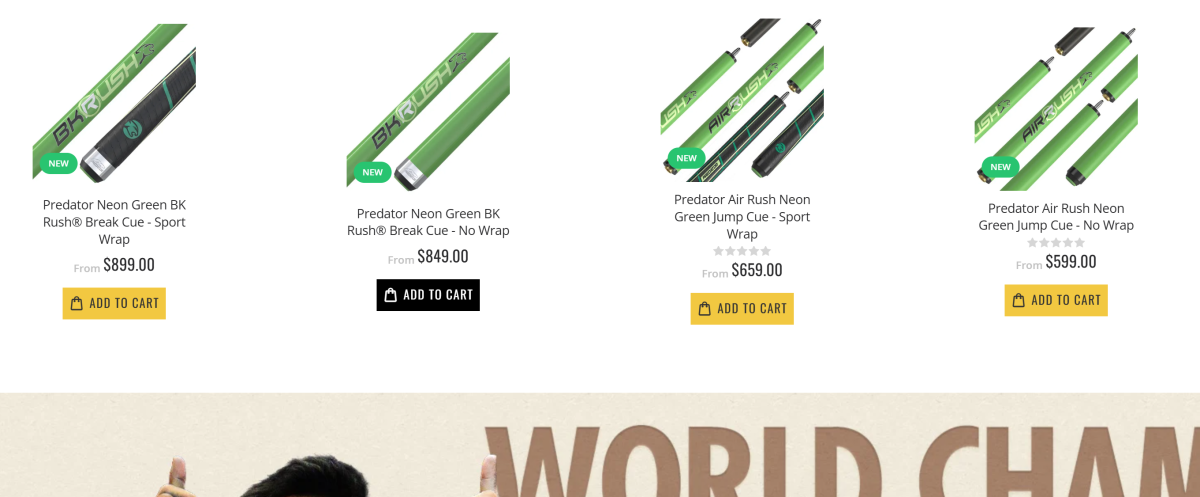View the Air Rush No Wrap cue image
The height and width of the screenshot is (497, 1200).
click(1056, 107)
